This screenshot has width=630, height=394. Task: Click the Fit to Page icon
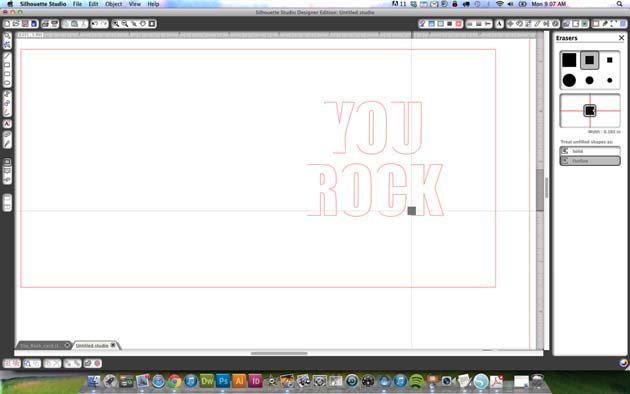152,24
